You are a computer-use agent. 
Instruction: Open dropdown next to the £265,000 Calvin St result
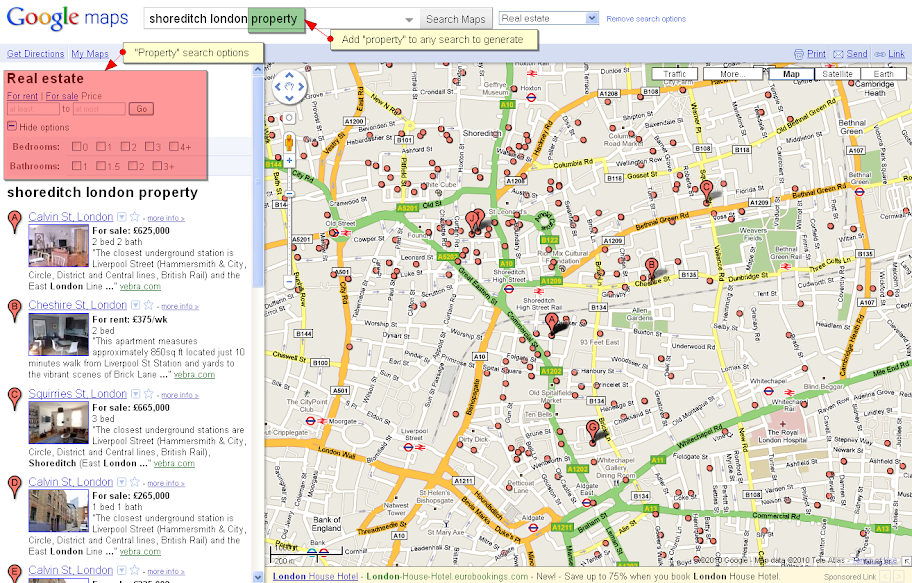122,482
